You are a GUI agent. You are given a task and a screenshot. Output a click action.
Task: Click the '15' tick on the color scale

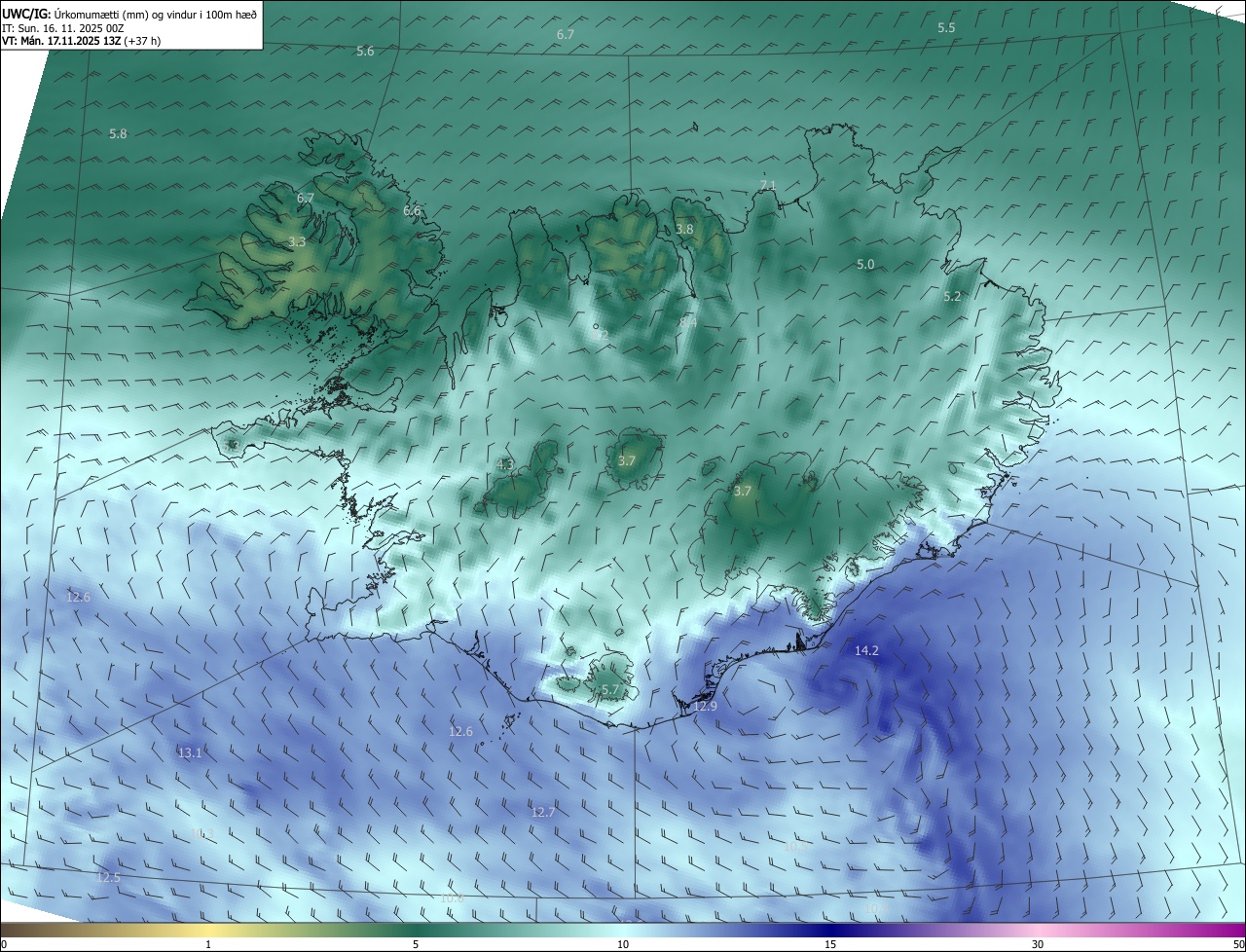click(x=830, y=944)
